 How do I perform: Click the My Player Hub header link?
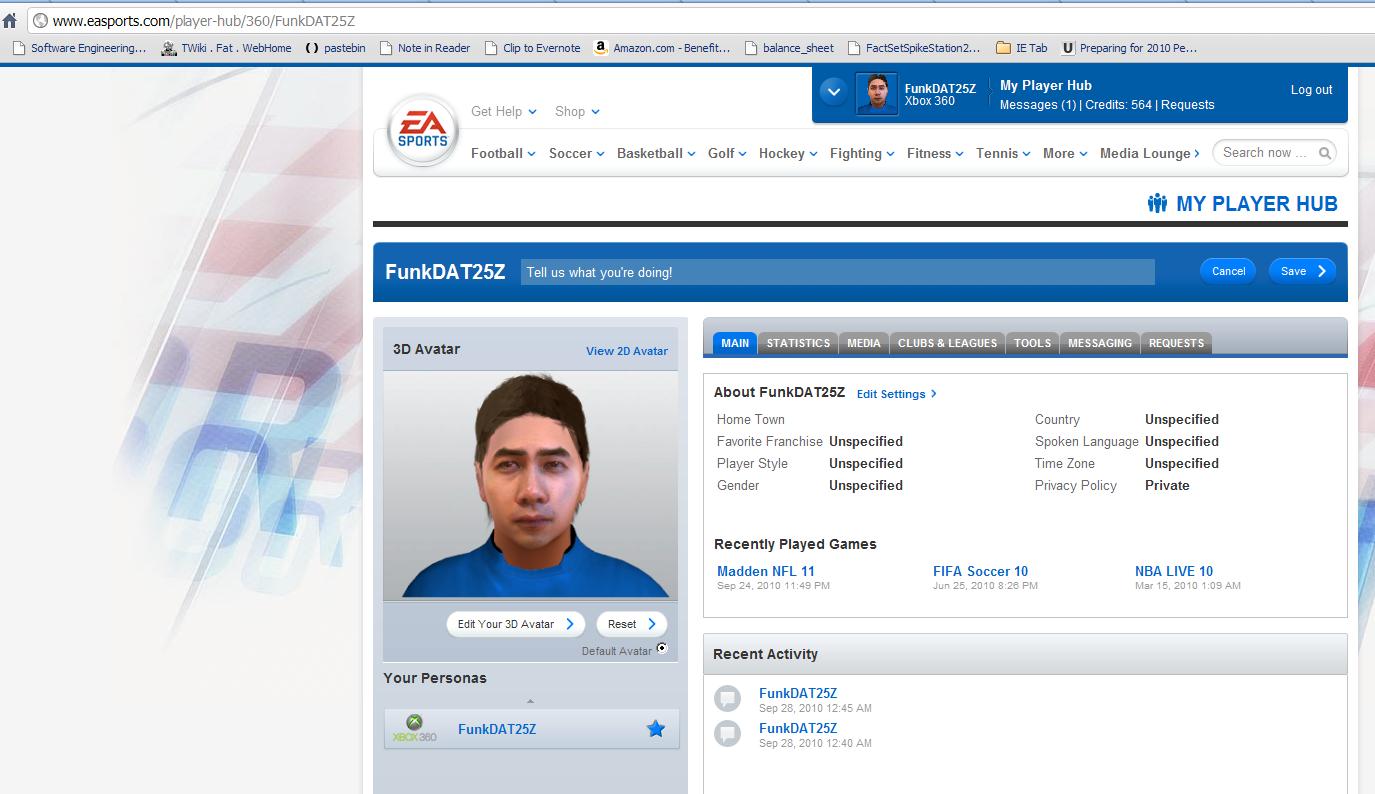click(x=1046, y=85)
